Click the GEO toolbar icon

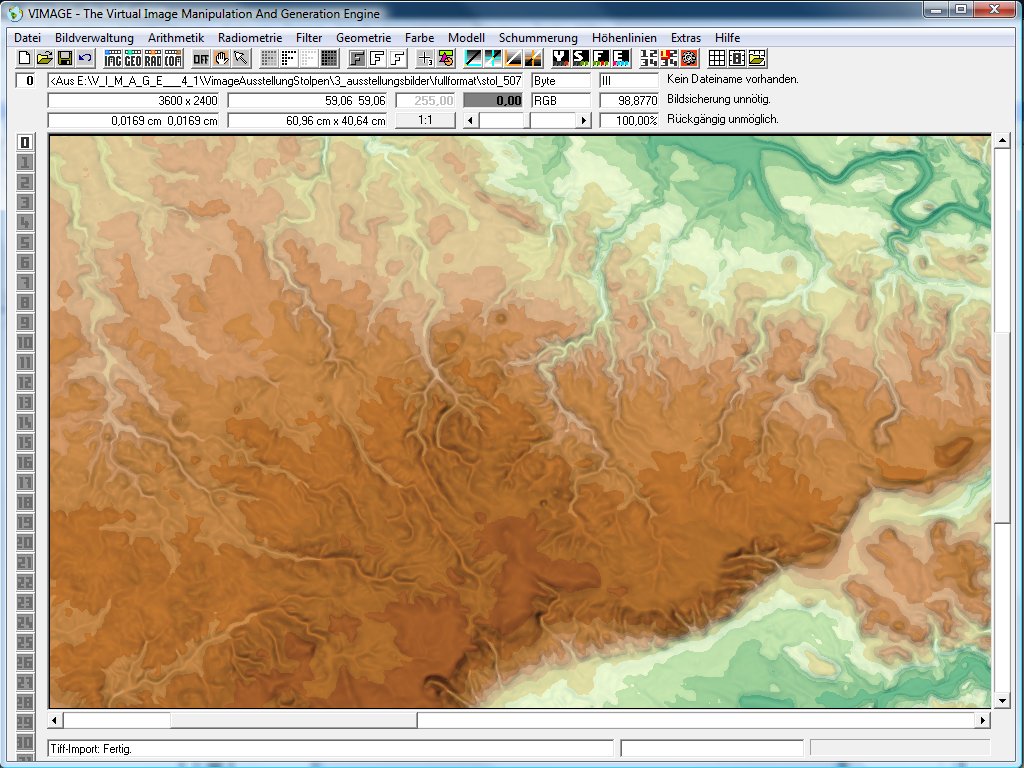pyautogui.click(x=133, y=58)
